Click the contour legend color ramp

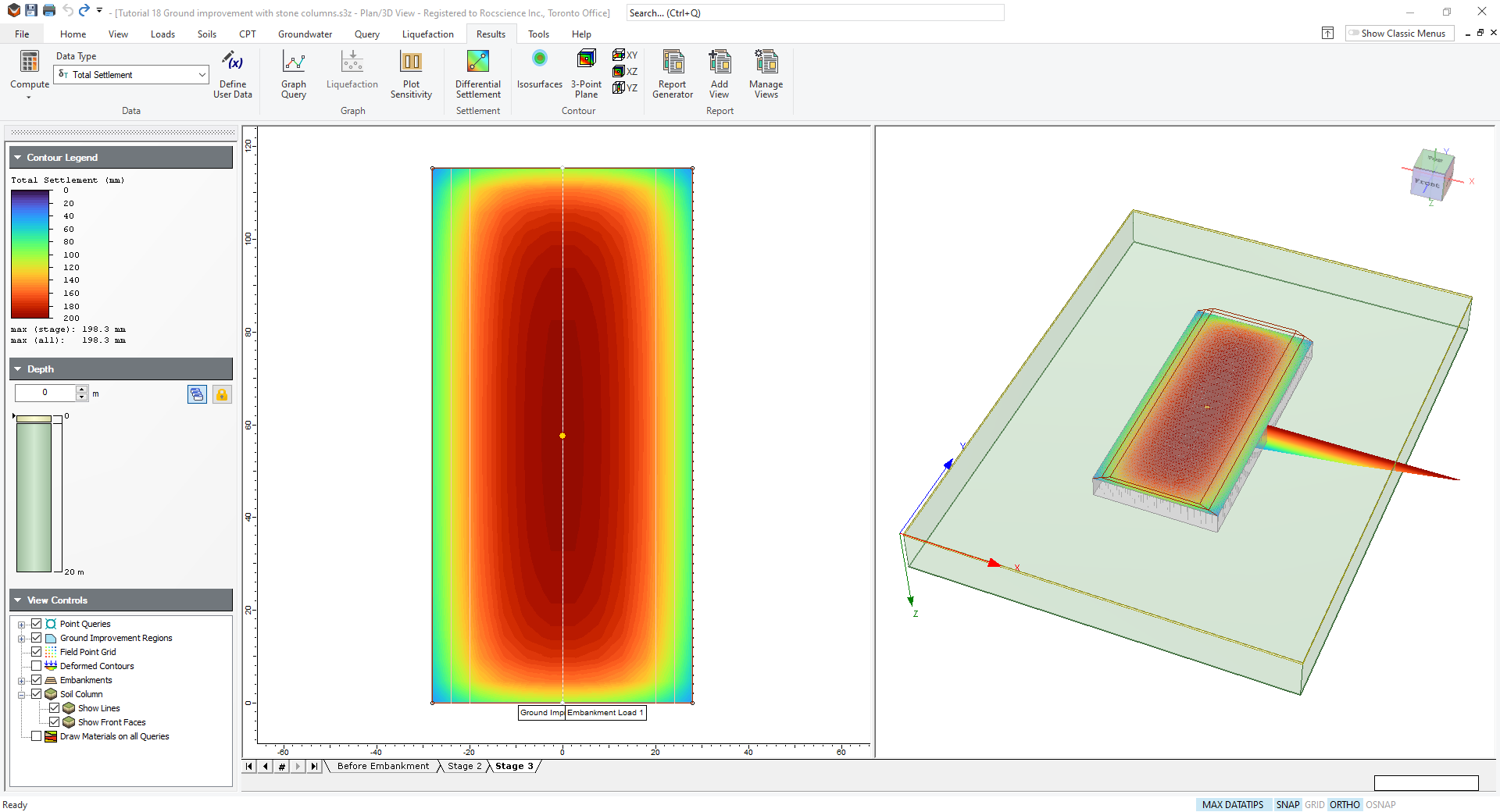click(29, 254)
